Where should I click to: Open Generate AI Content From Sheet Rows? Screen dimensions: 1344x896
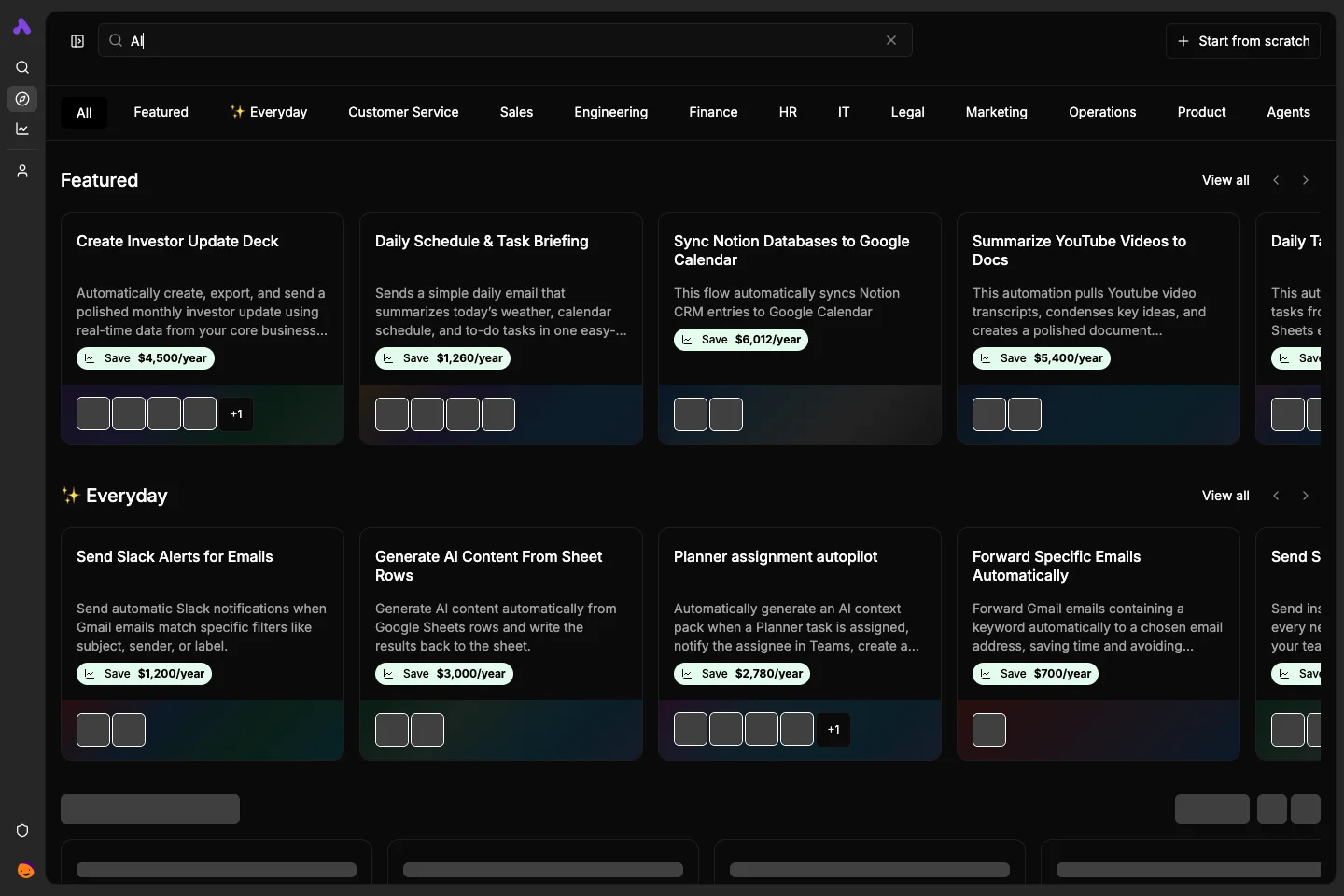501,644
